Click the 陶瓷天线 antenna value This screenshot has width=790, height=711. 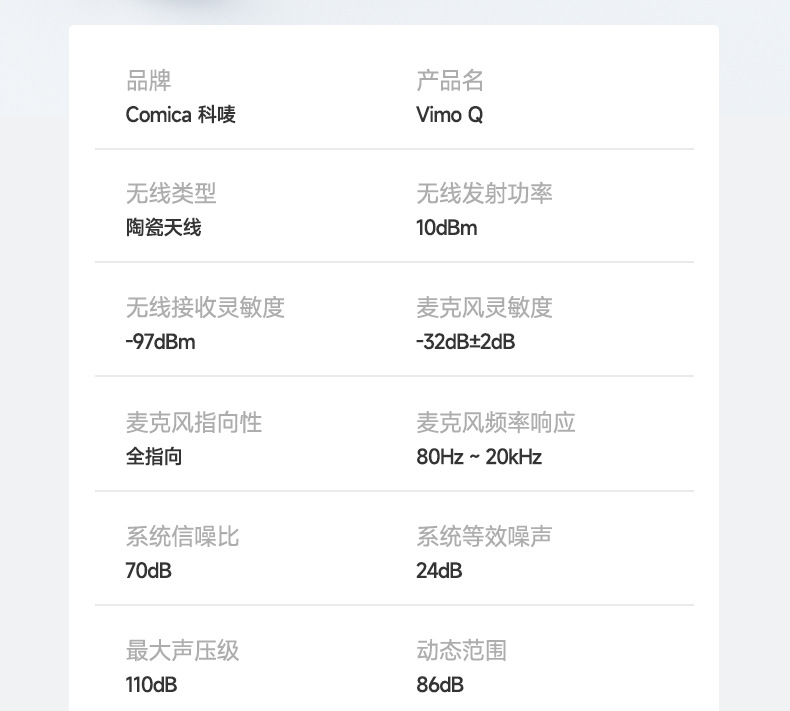click(163, 228)
